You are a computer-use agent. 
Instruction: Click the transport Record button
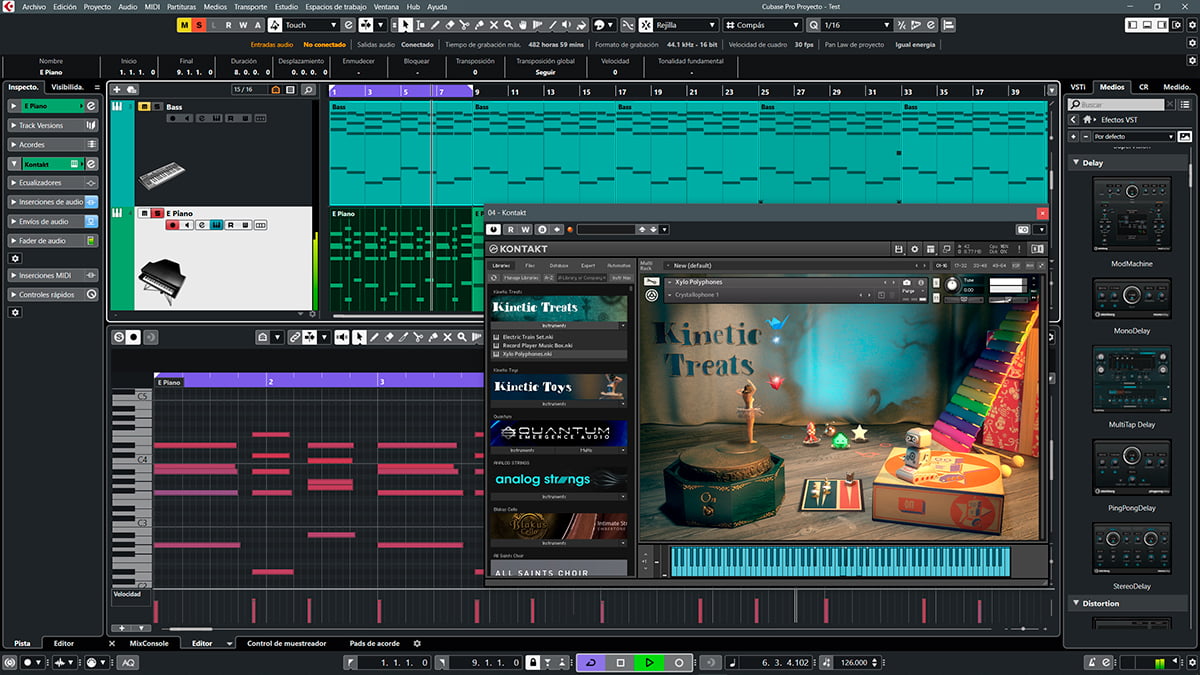tap(679, 662)
